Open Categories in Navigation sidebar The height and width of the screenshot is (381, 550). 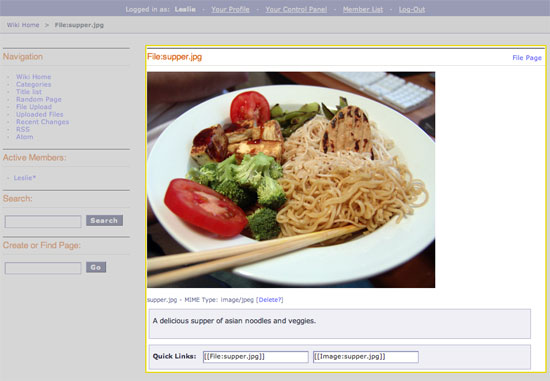(x=33, y=84)
